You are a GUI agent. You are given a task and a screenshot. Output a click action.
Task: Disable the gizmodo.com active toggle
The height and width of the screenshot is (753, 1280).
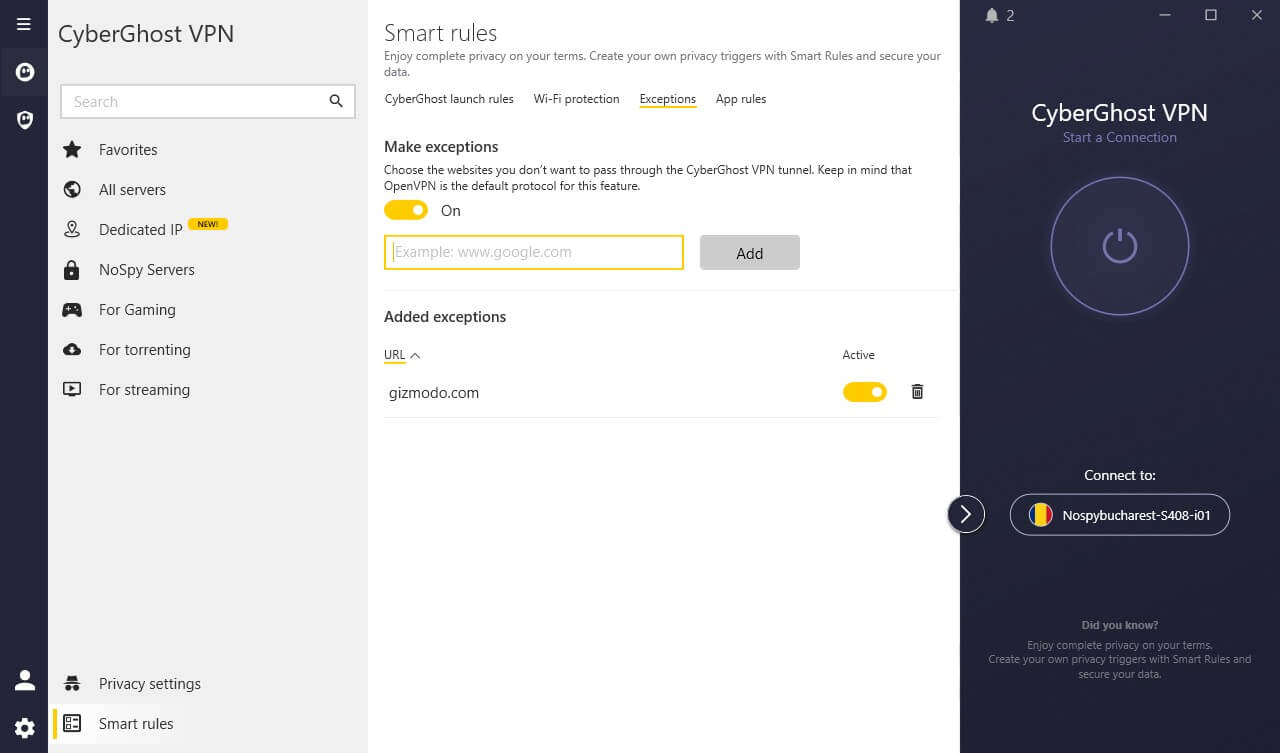click(864, 392)
